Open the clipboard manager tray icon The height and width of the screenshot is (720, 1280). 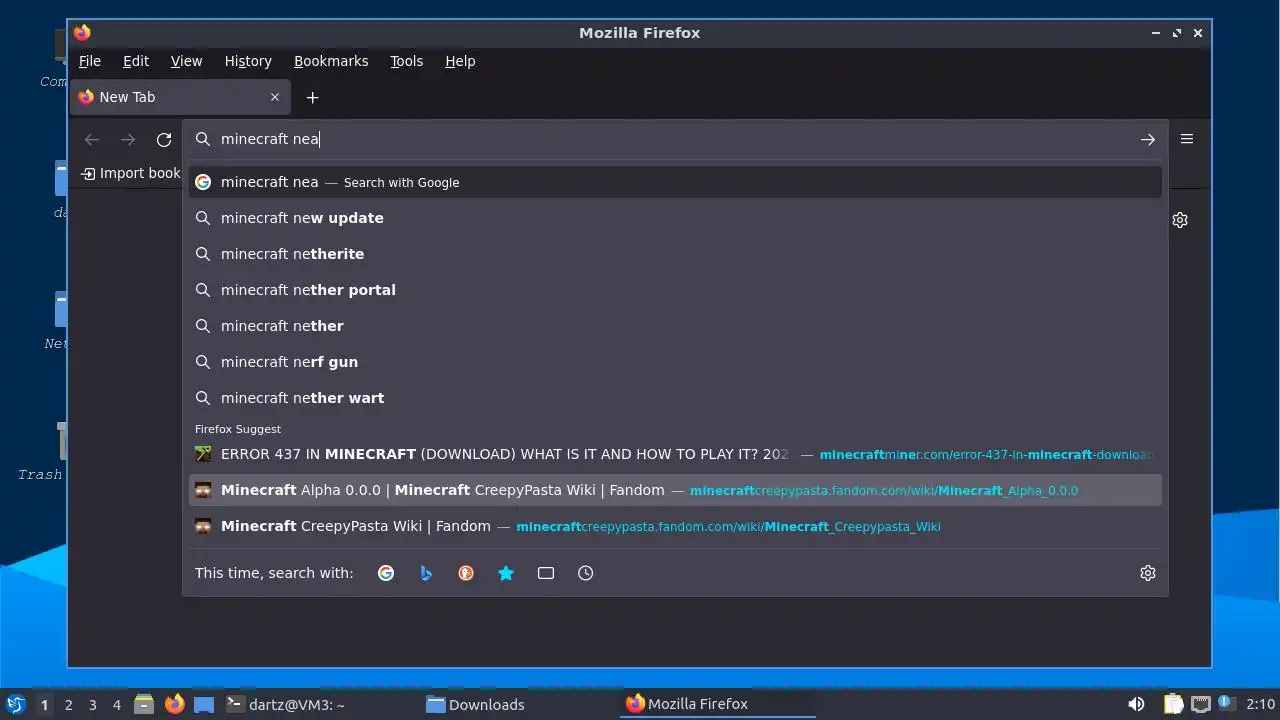[x=1174, y=704]
